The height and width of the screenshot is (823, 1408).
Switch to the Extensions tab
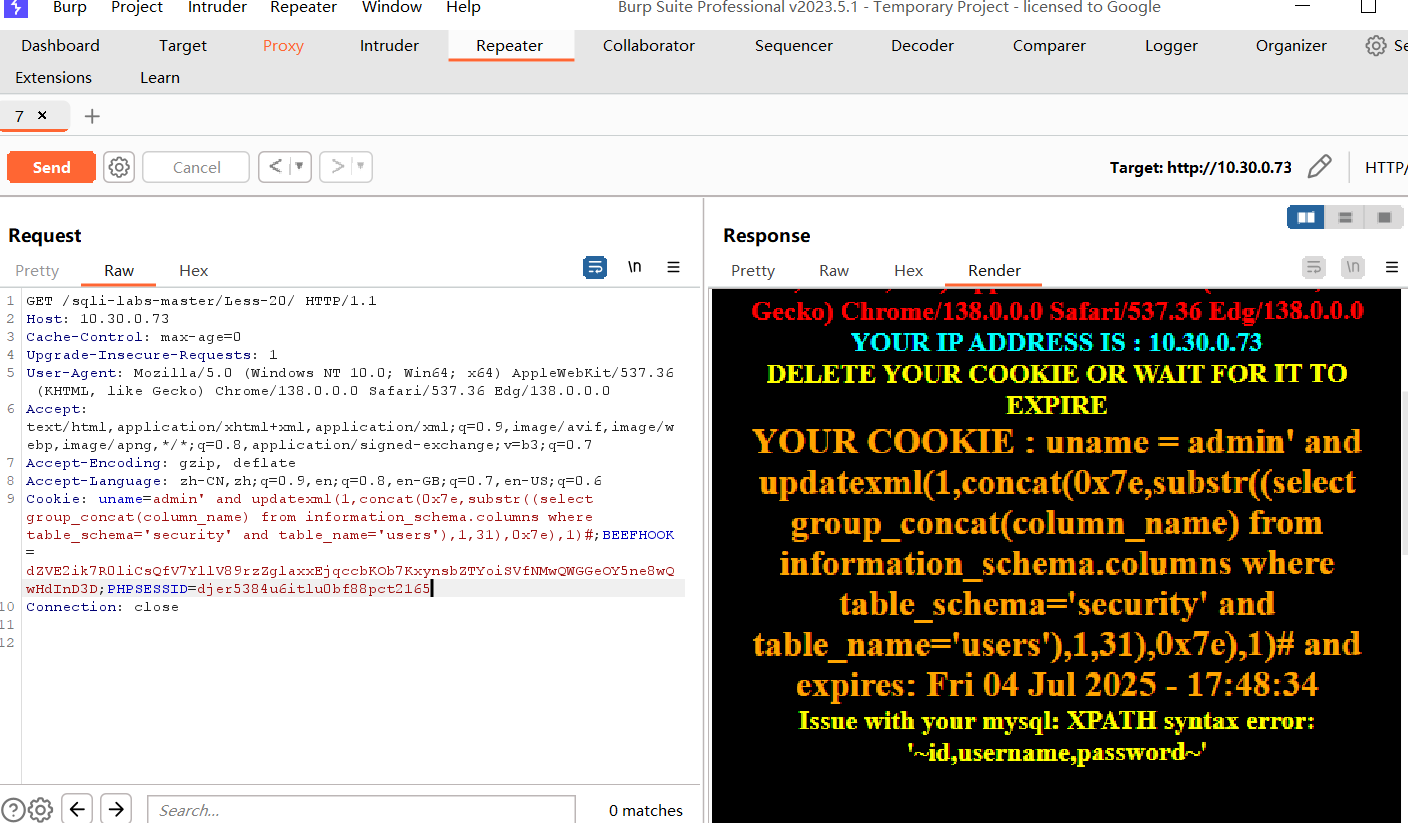click(53, 78)
